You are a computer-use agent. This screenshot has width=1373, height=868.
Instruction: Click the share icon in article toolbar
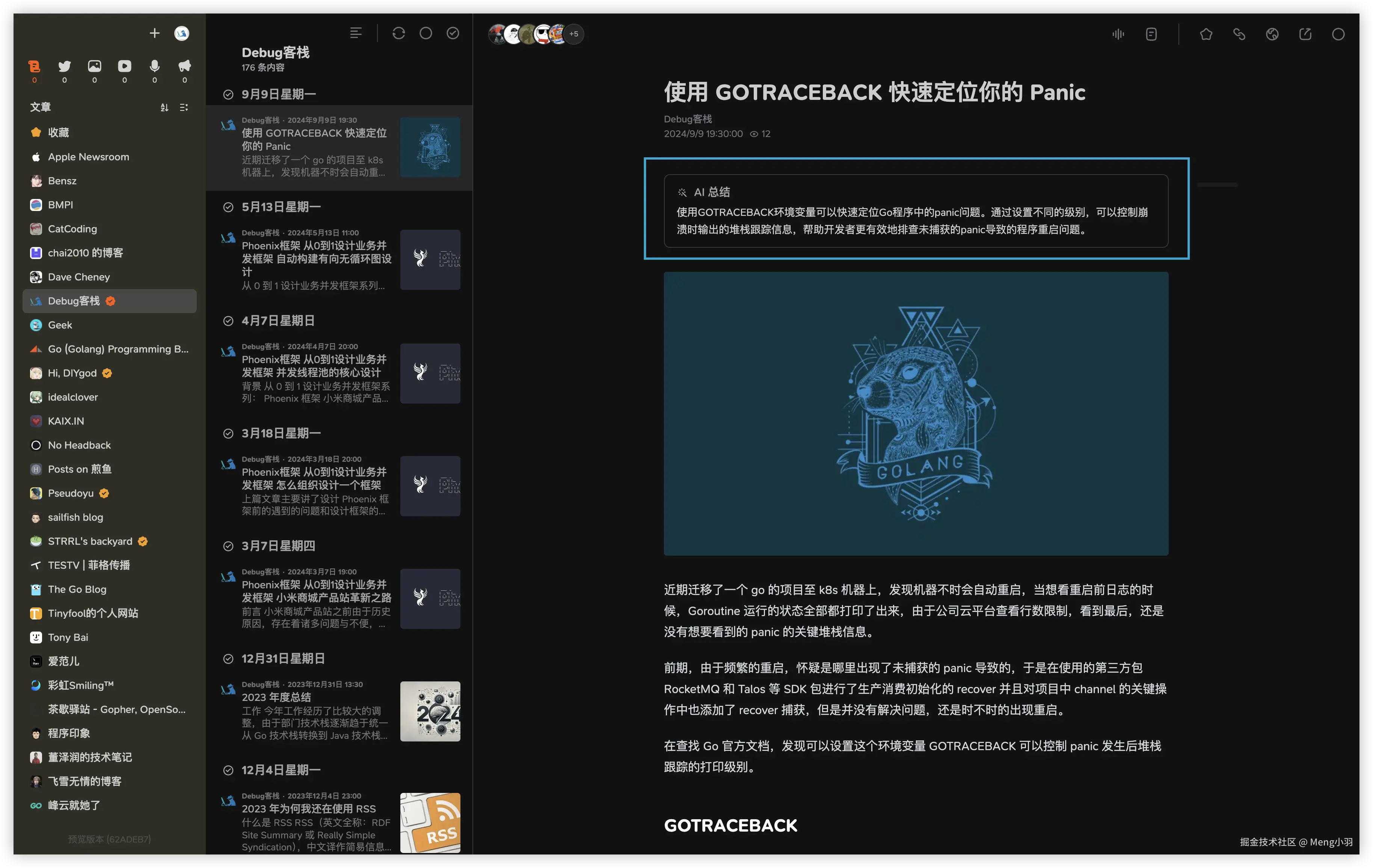pyautogui.click(x=1305, y=34)
